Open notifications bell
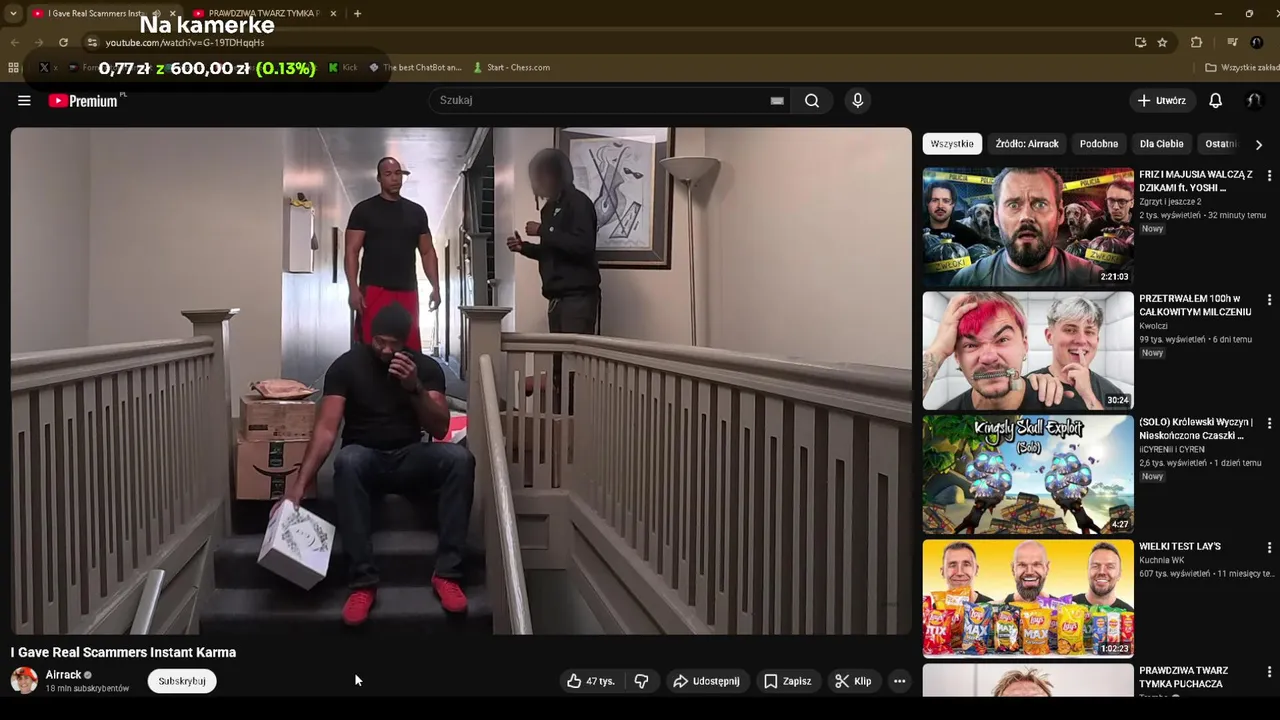1280x720 pixels. pos(1215,100)
